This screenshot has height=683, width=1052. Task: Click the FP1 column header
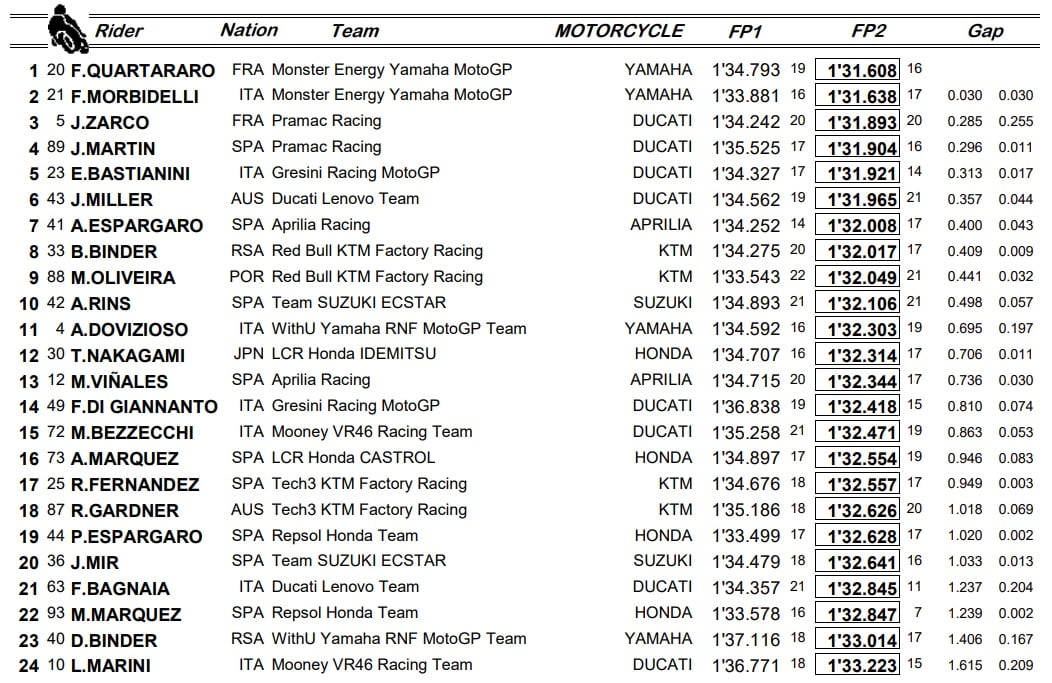[746, 31]
